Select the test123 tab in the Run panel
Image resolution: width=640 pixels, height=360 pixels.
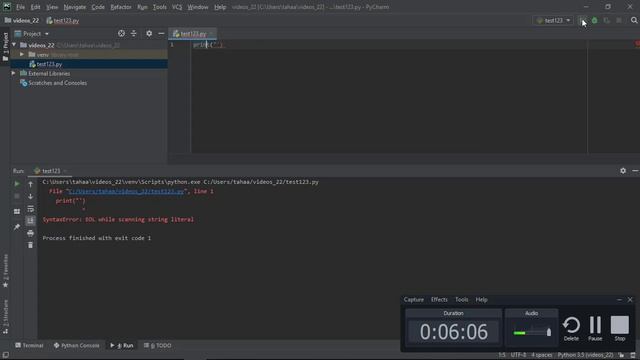pyautogui.click(x=51, y=171)
